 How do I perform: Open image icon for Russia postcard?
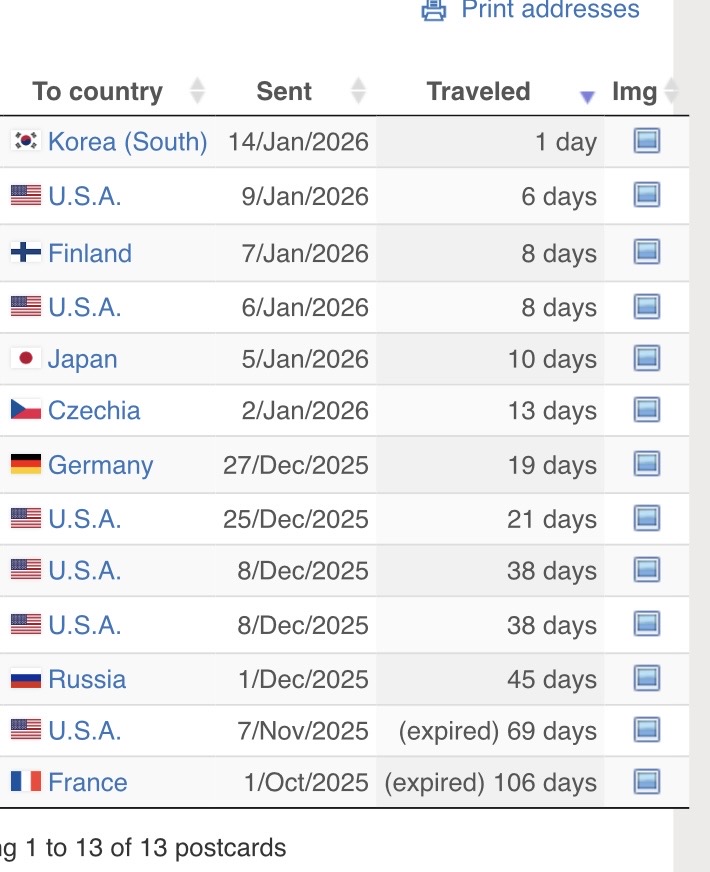point(647,679)
